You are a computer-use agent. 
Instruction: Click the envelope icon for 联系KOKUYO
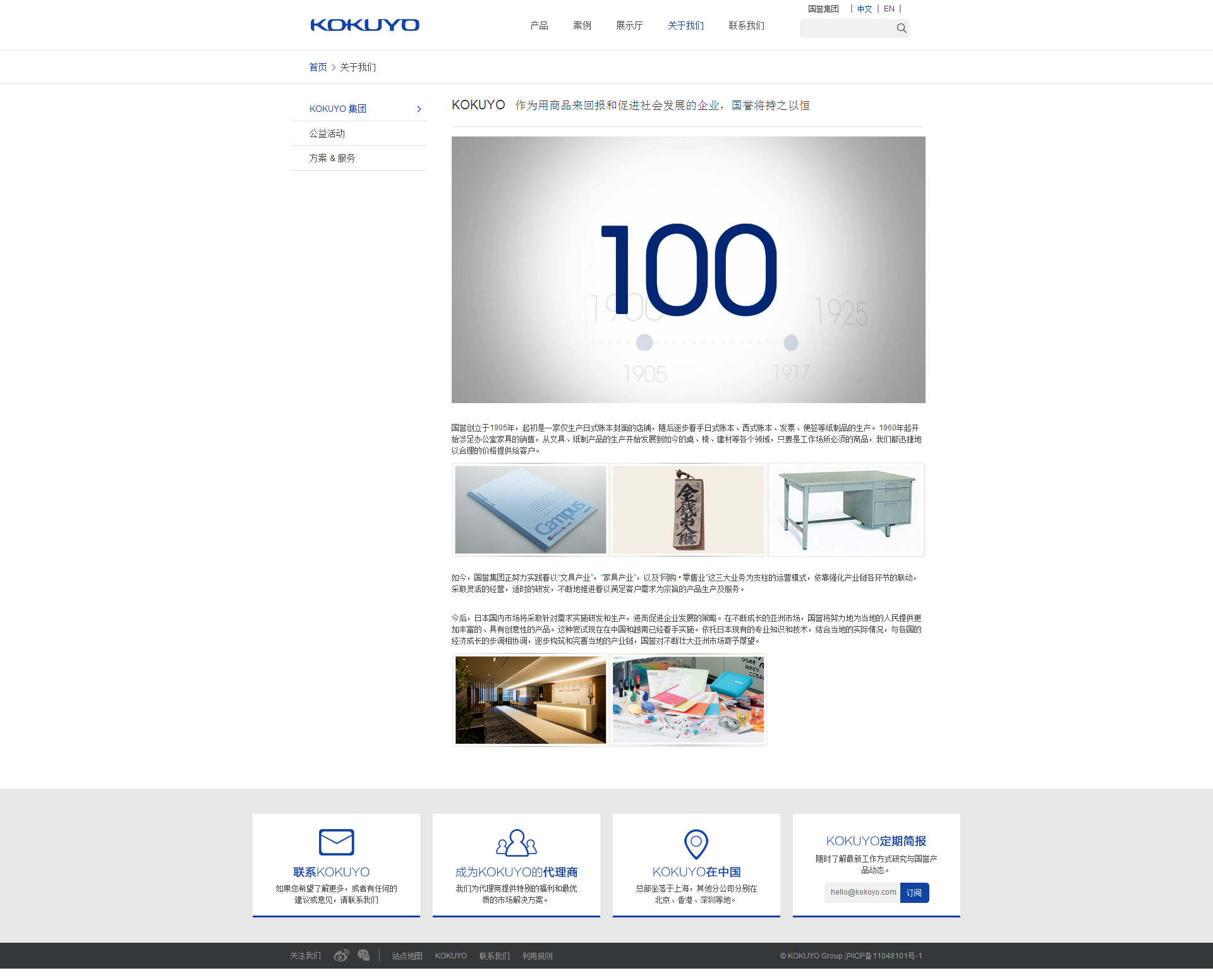click(336, 842)
